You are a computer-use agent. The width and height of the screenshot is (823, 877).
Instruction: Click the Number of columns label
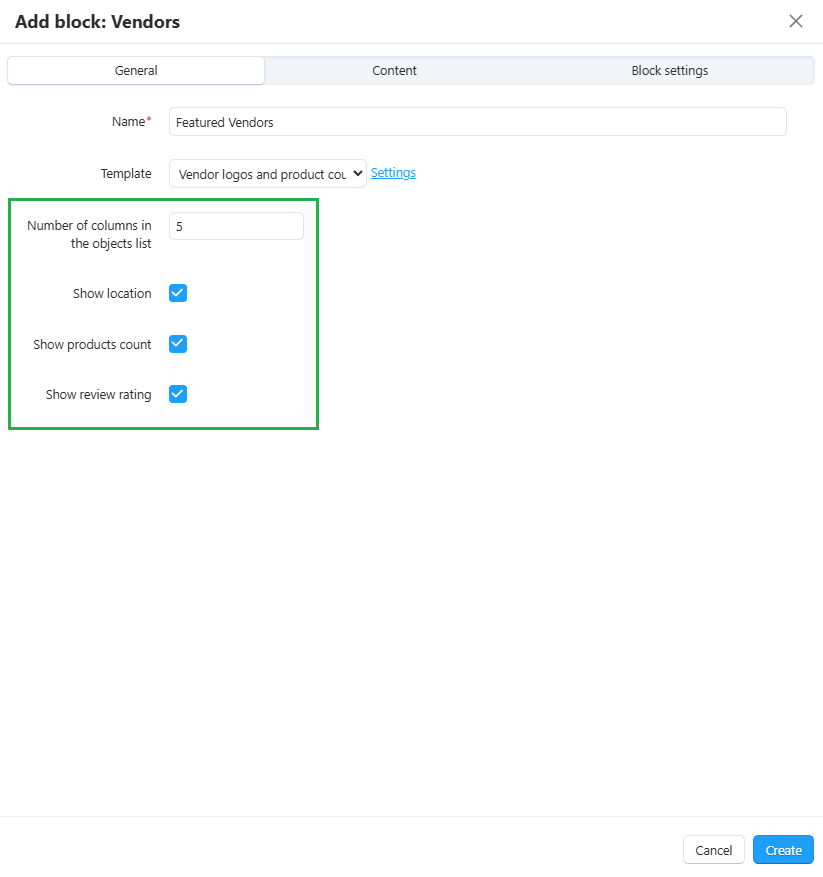coord(90,234)
